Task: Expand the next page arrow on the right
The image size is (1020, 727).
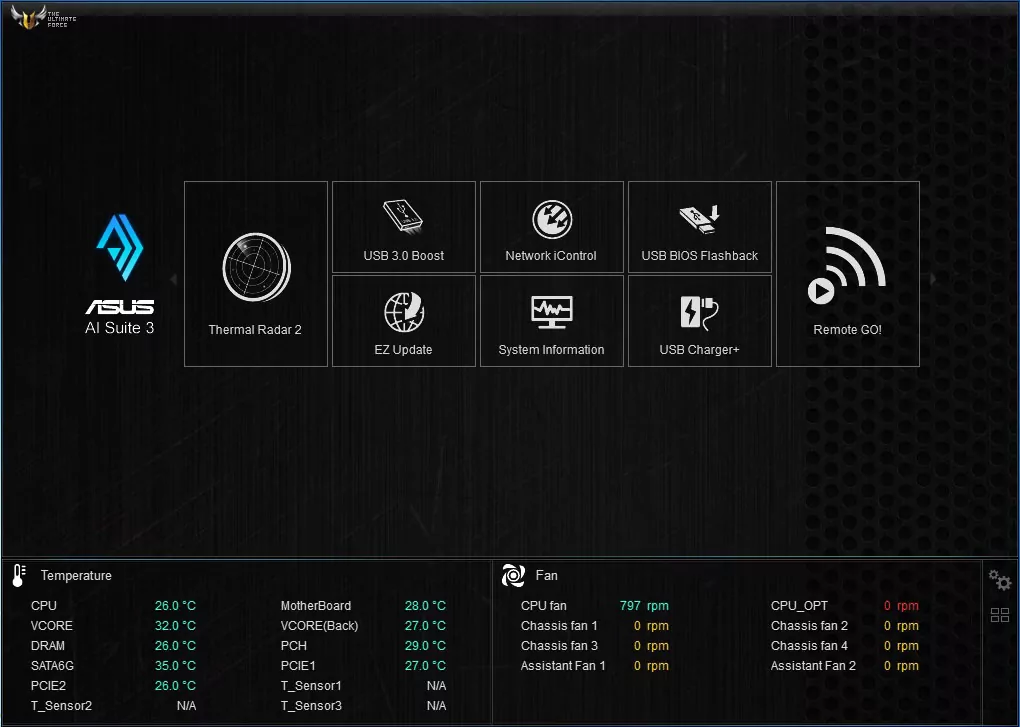Action: (932, 280)
